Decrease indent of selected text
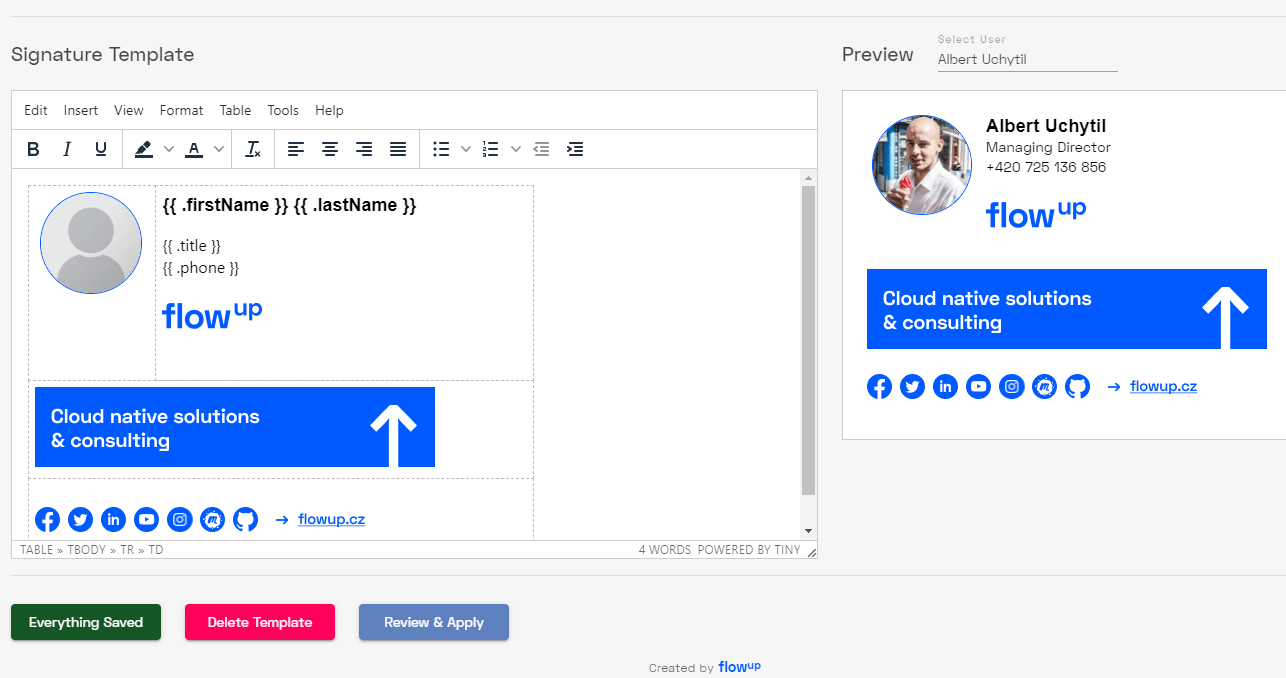1286x678 pixels. click(541, 149)
